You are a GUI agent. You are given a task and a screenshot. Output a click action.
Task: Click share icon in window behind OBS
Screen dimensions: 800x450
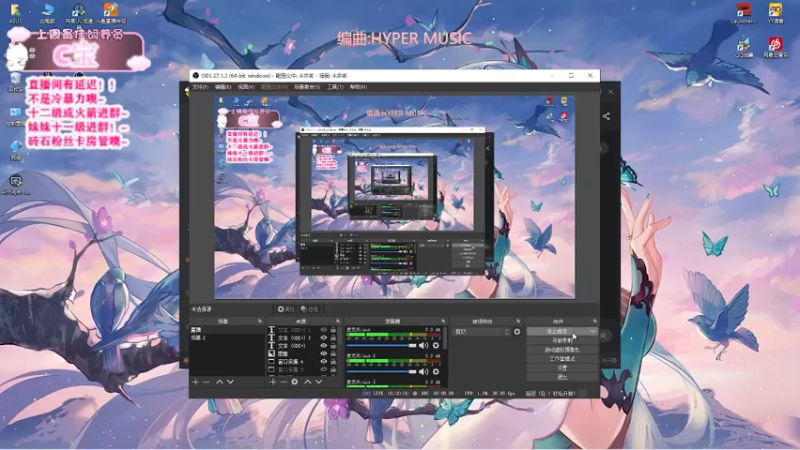pyautogui.click(x=606, y=116)
